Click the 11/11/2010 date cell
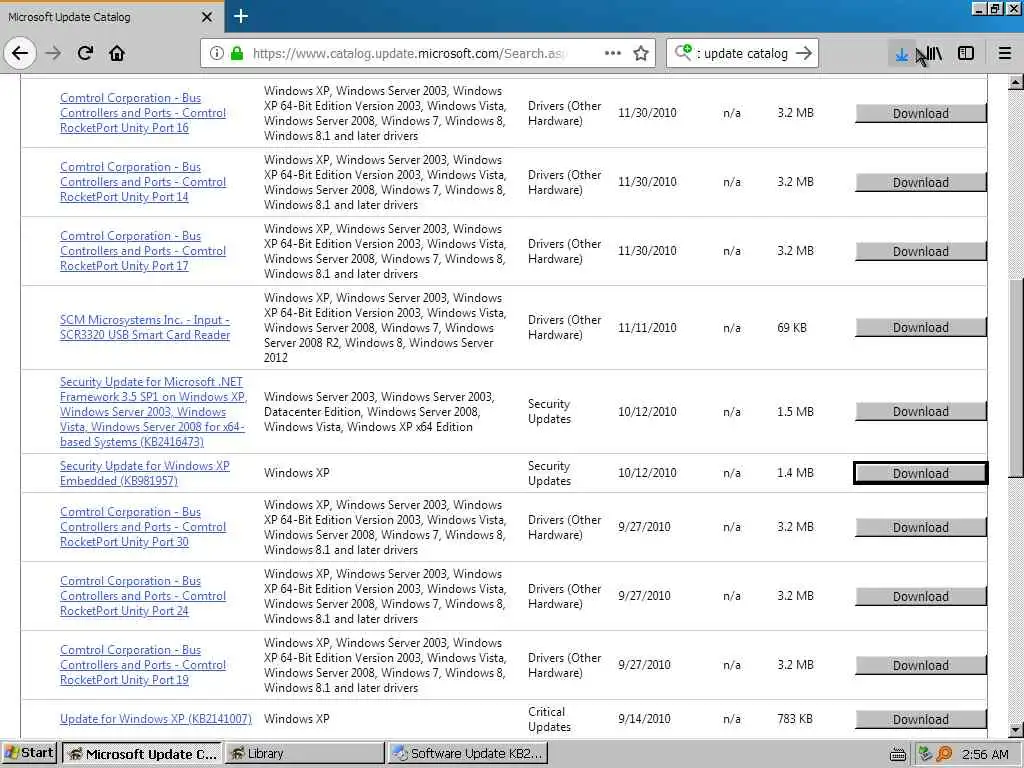This screenshot has height=768, width=1024. click(x=647, y=327)
